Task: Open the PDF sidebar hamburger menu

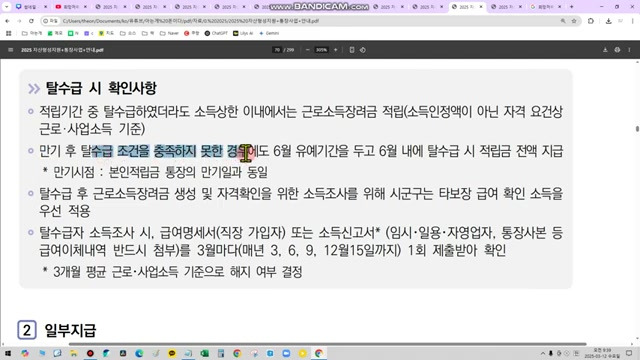Action: 11,50
